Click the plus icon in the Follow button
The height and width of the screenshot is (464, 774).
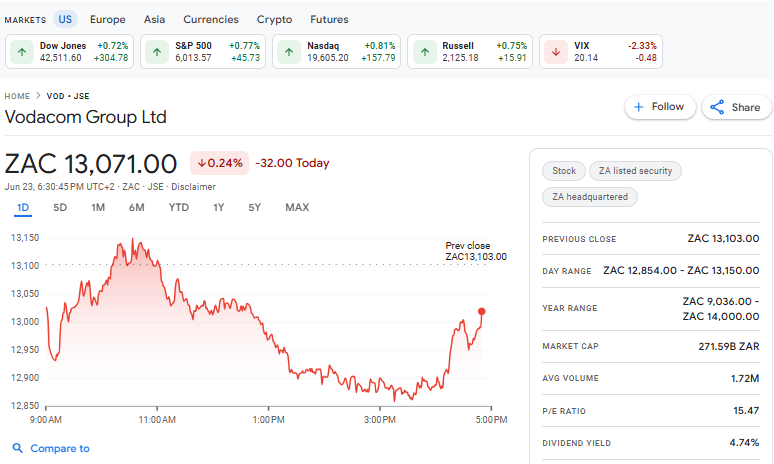tap(638, 107)
